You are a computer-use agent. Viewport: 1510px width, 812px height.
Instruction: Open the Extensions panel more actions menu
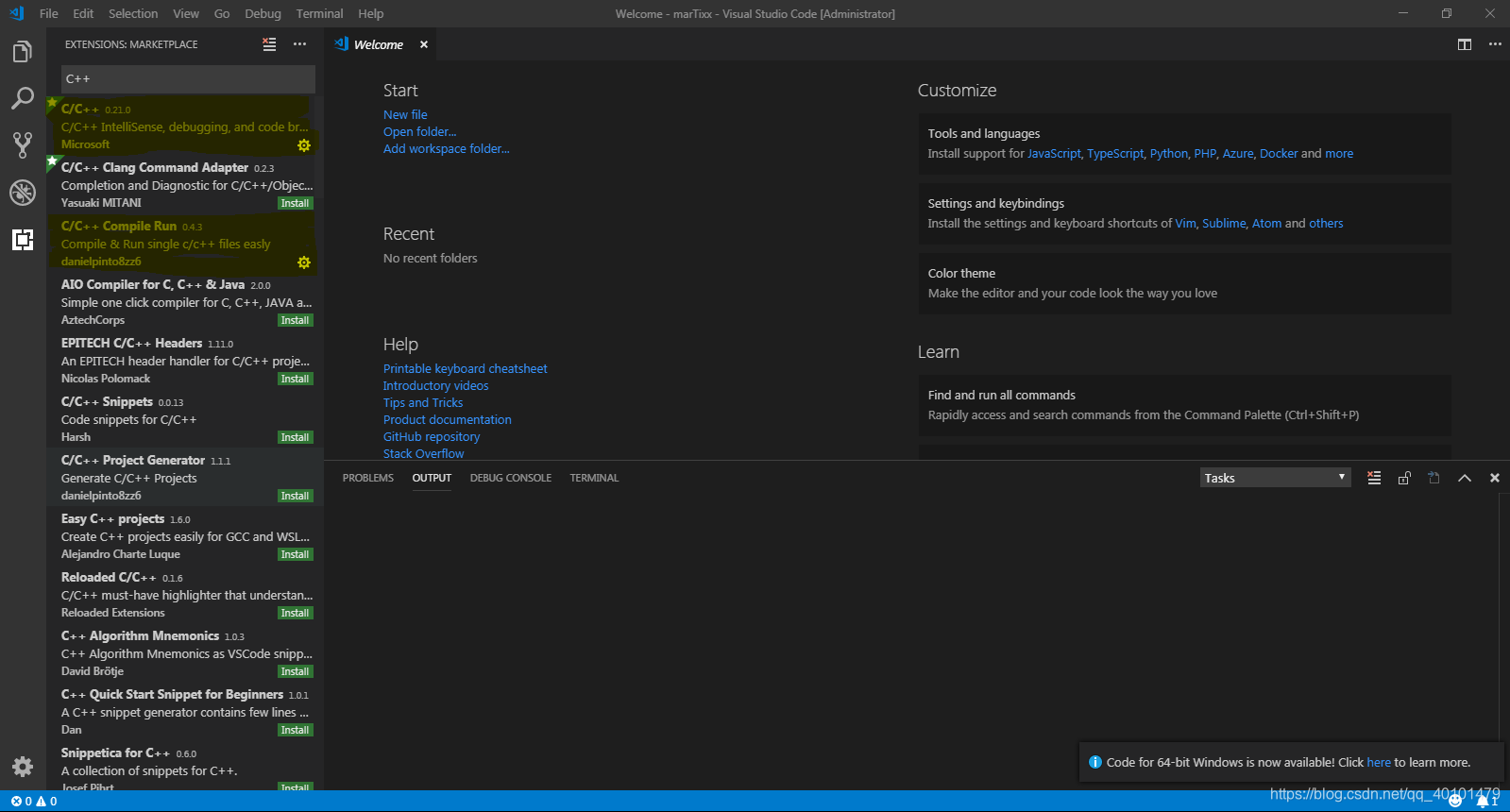[299, 44]
